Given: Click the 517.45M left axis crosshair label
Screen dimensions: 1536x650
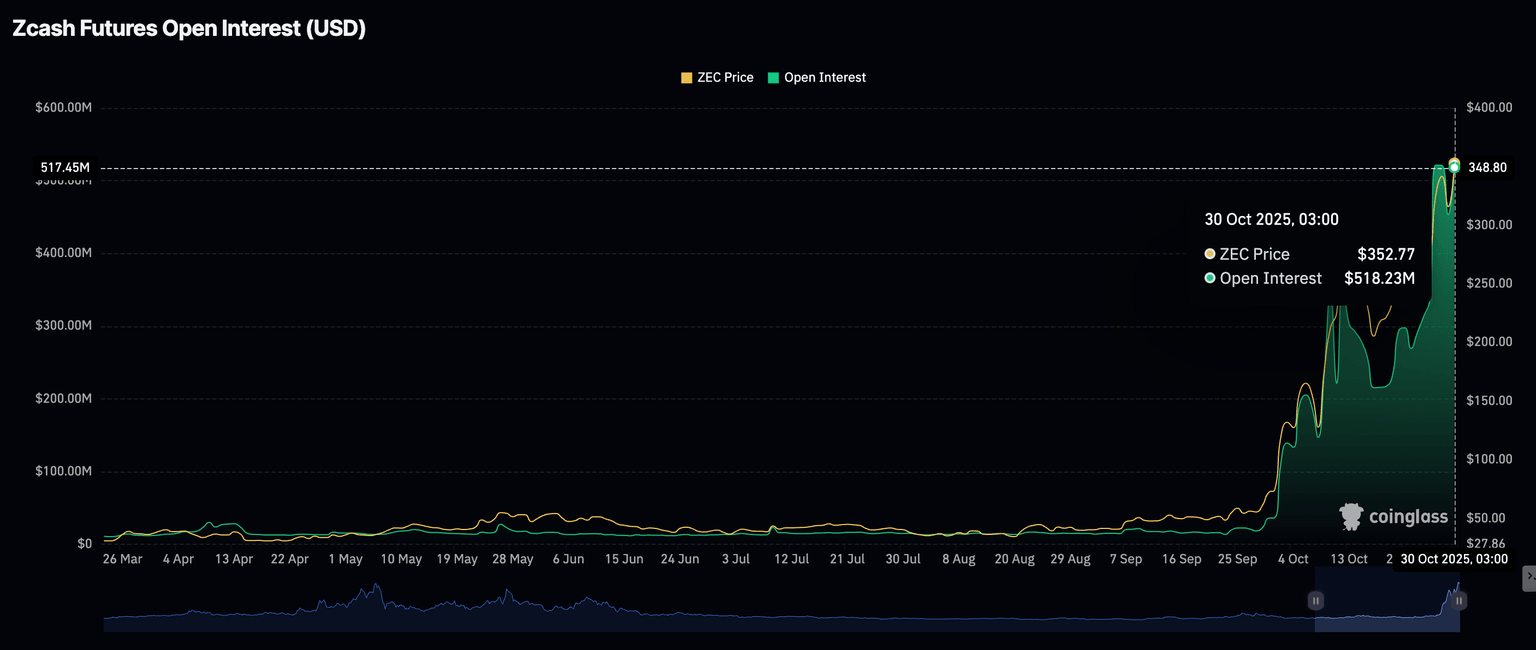Looking at the screenshot, I should point(65,168).
